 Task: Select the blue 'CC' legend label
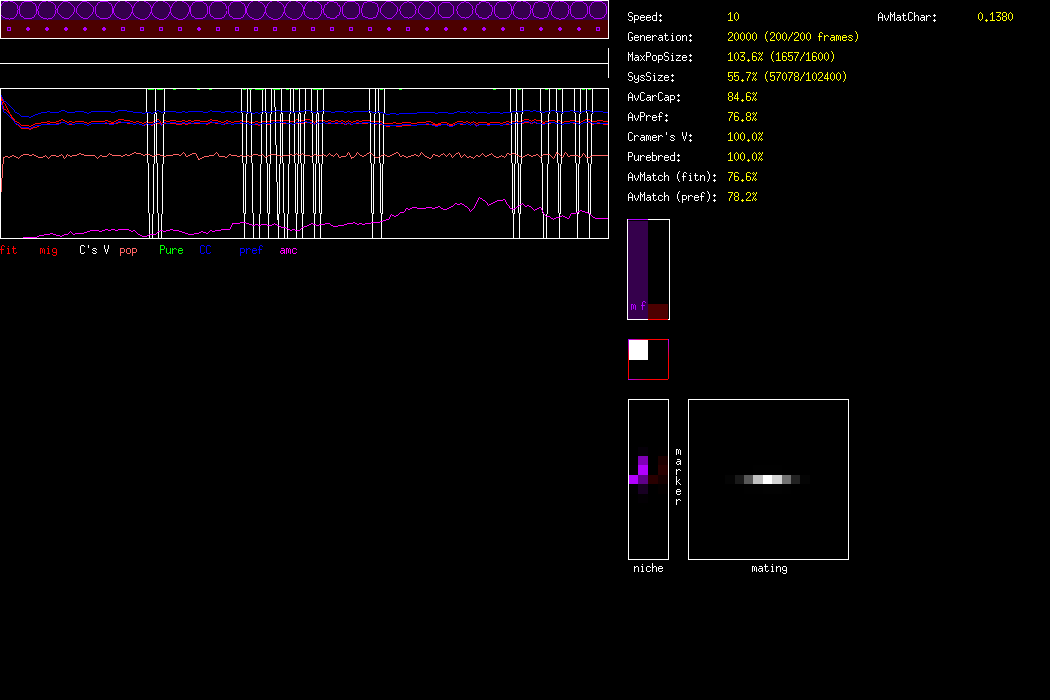[205, 250]
